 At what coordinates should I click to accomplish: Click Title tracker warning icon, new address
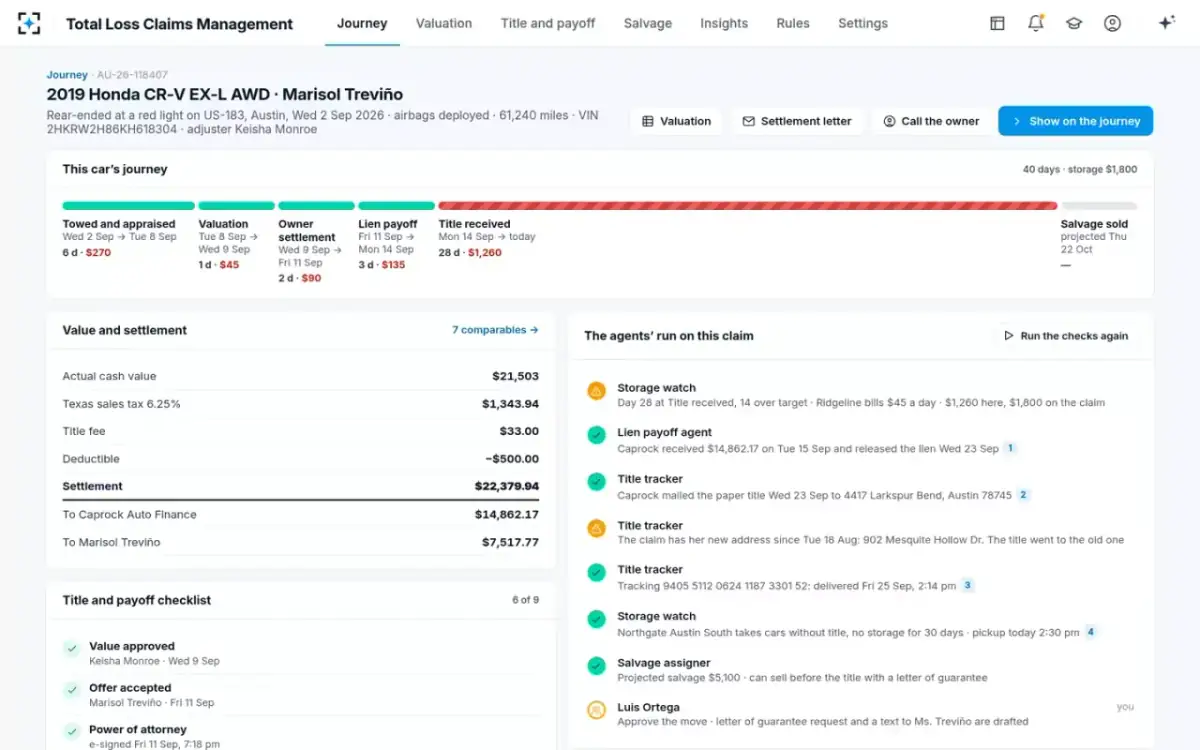click(x=596, y=528)
